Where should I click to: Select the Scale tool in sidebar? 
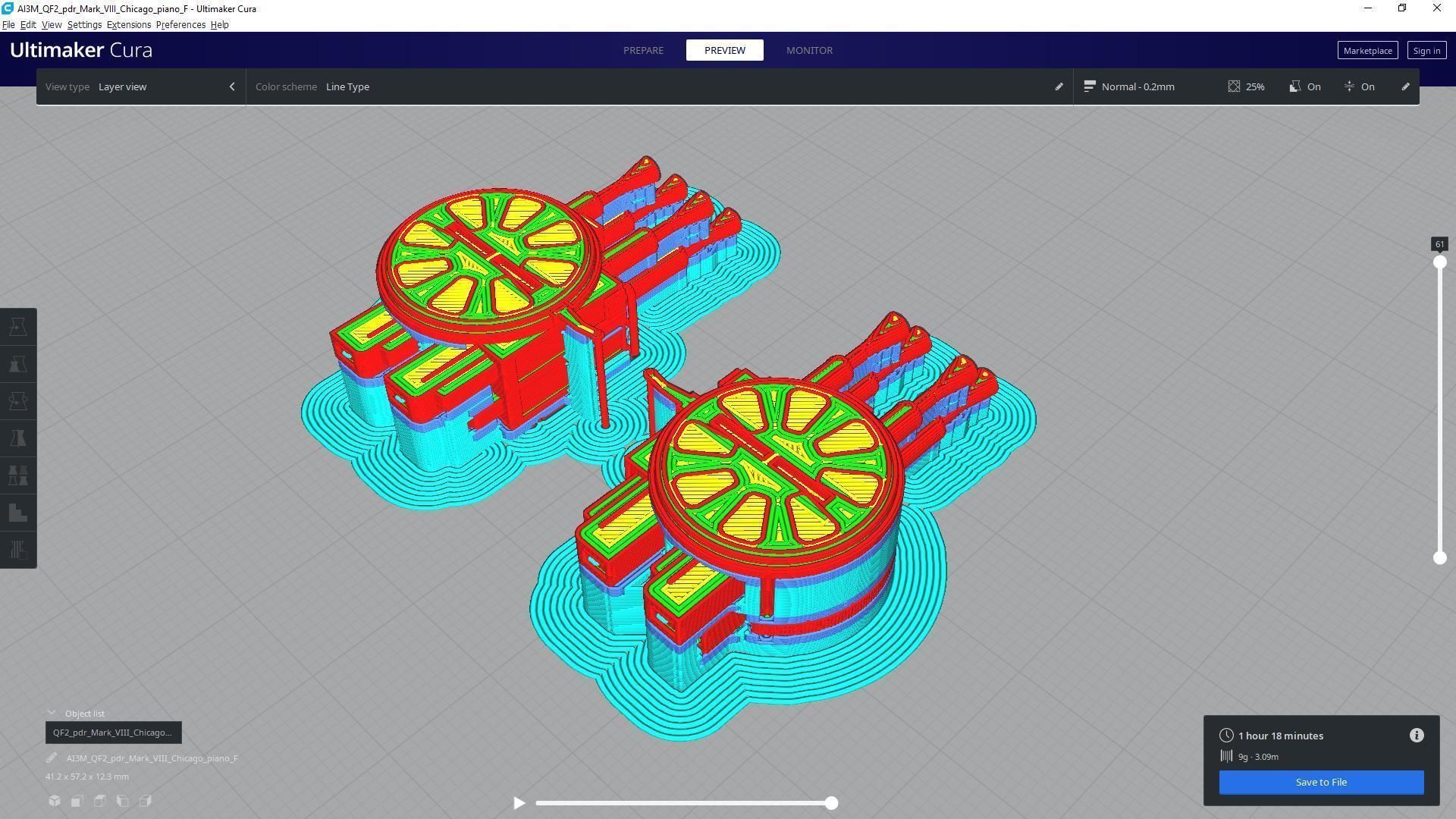pos(18,364)
